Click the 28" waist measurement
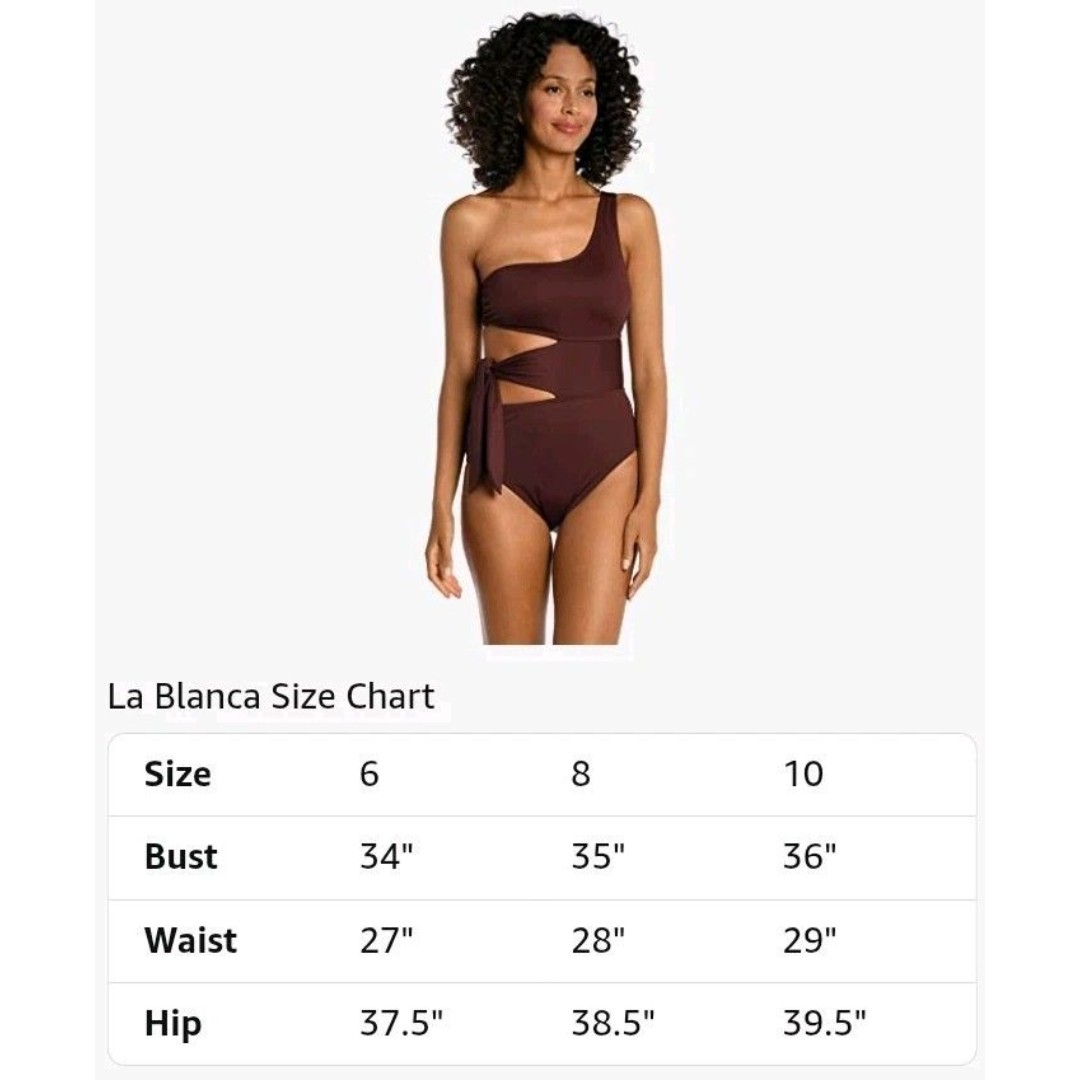 click(598, 940)
